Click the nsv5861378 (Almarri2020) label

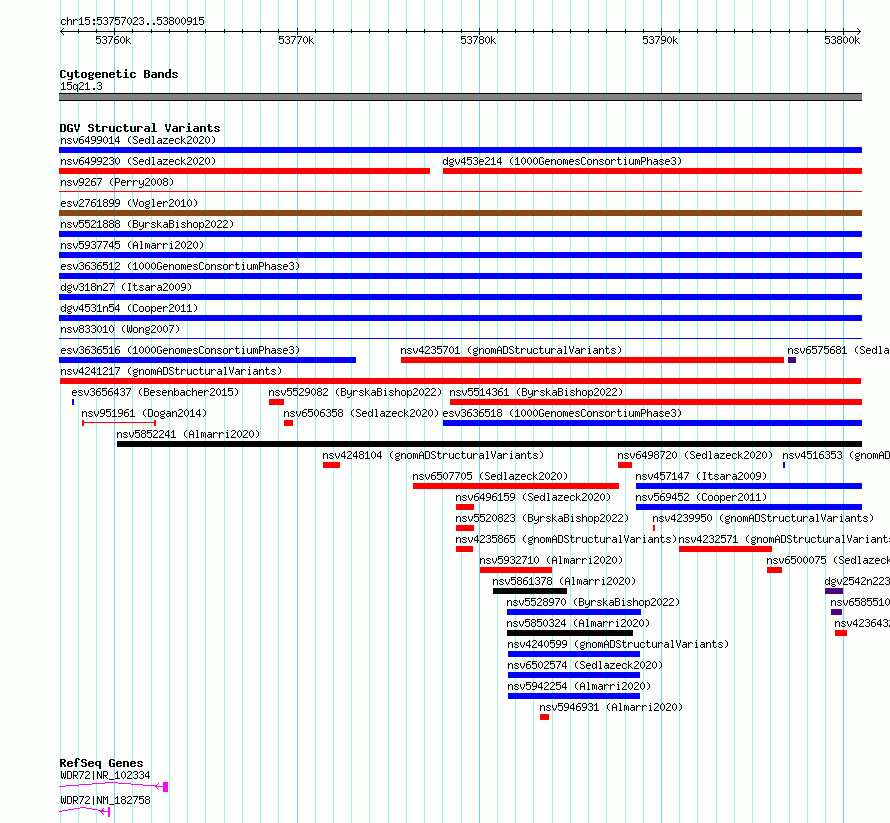coord(564,581)
